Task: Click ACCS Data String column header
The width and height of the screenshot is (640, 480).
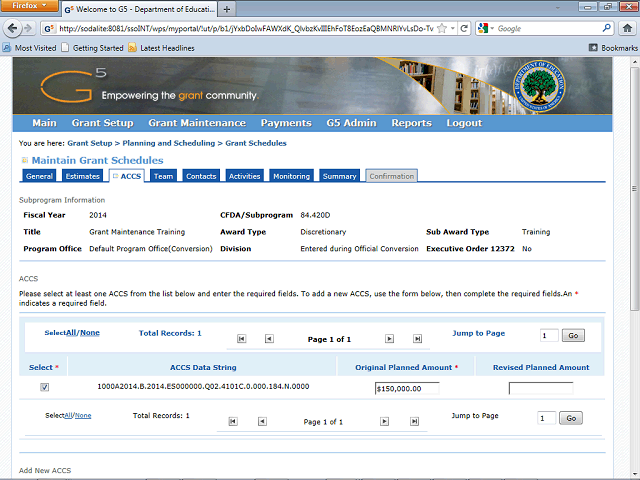Action: click(203, 367)
